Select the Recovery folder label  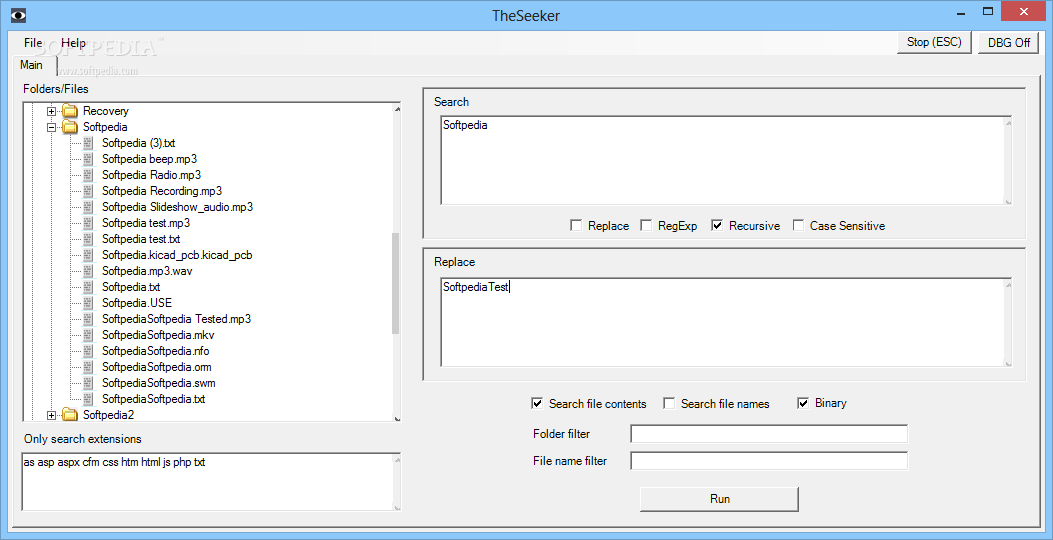105,111
